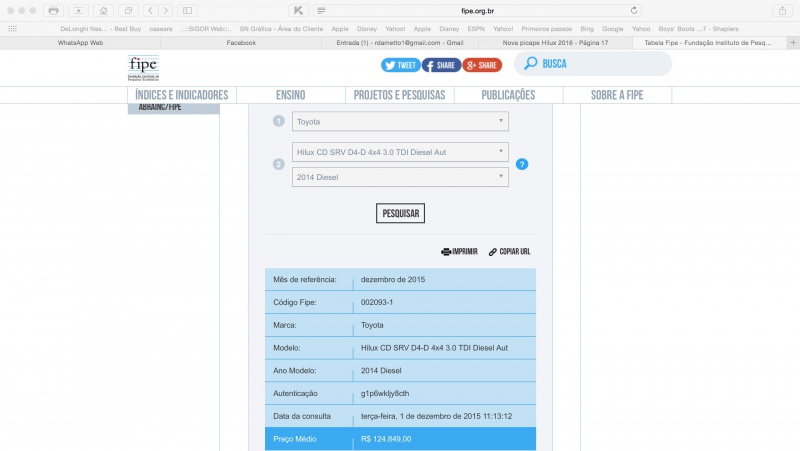
Task: Select the Data da consulta timestamp value
Action: click(436, 416)
